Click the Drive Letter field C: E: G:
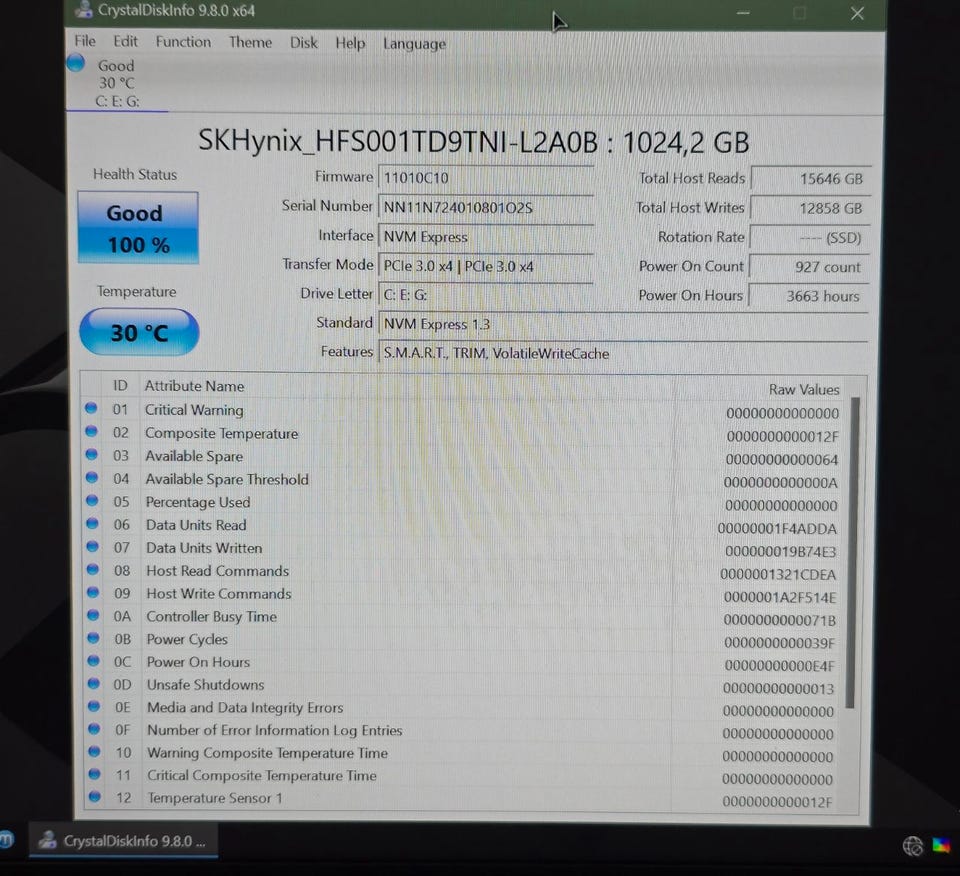The width and height of the screenshot is (960, 876). pos(486,295)
